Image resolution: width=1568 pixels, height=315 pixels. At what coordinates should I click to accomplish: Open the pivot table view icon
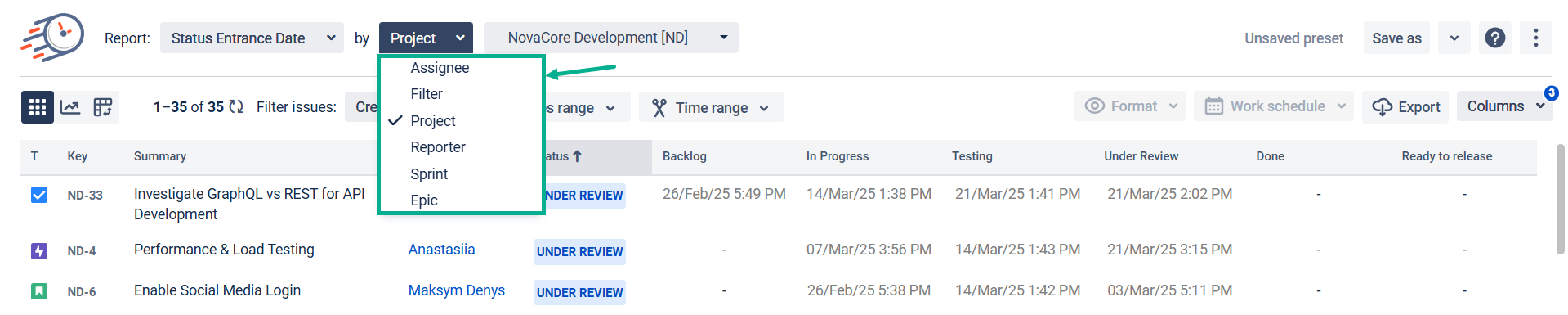pos(103,107)
